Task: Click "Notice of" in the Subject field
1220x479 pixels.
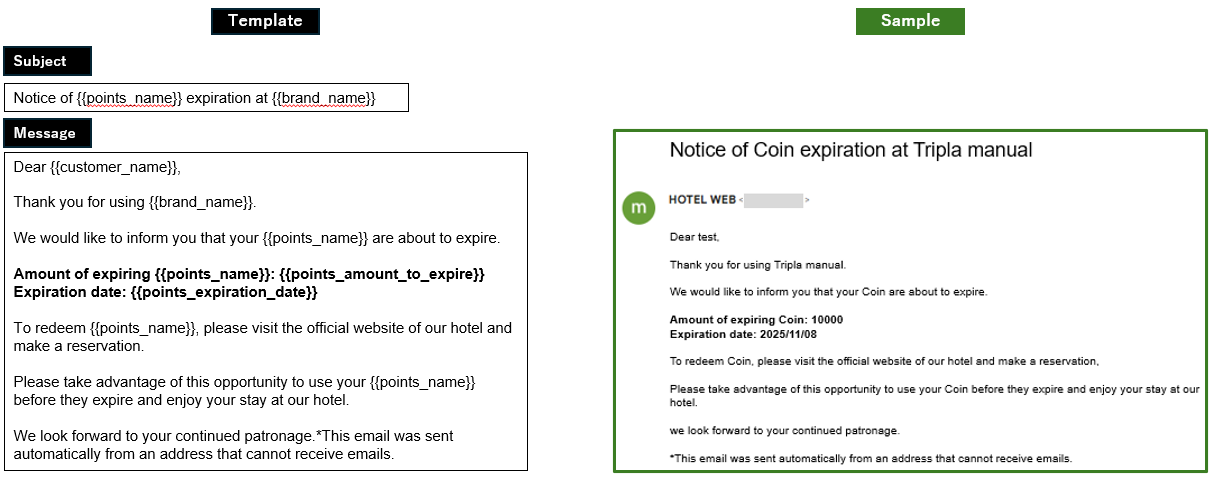Action: coord(43,98)
